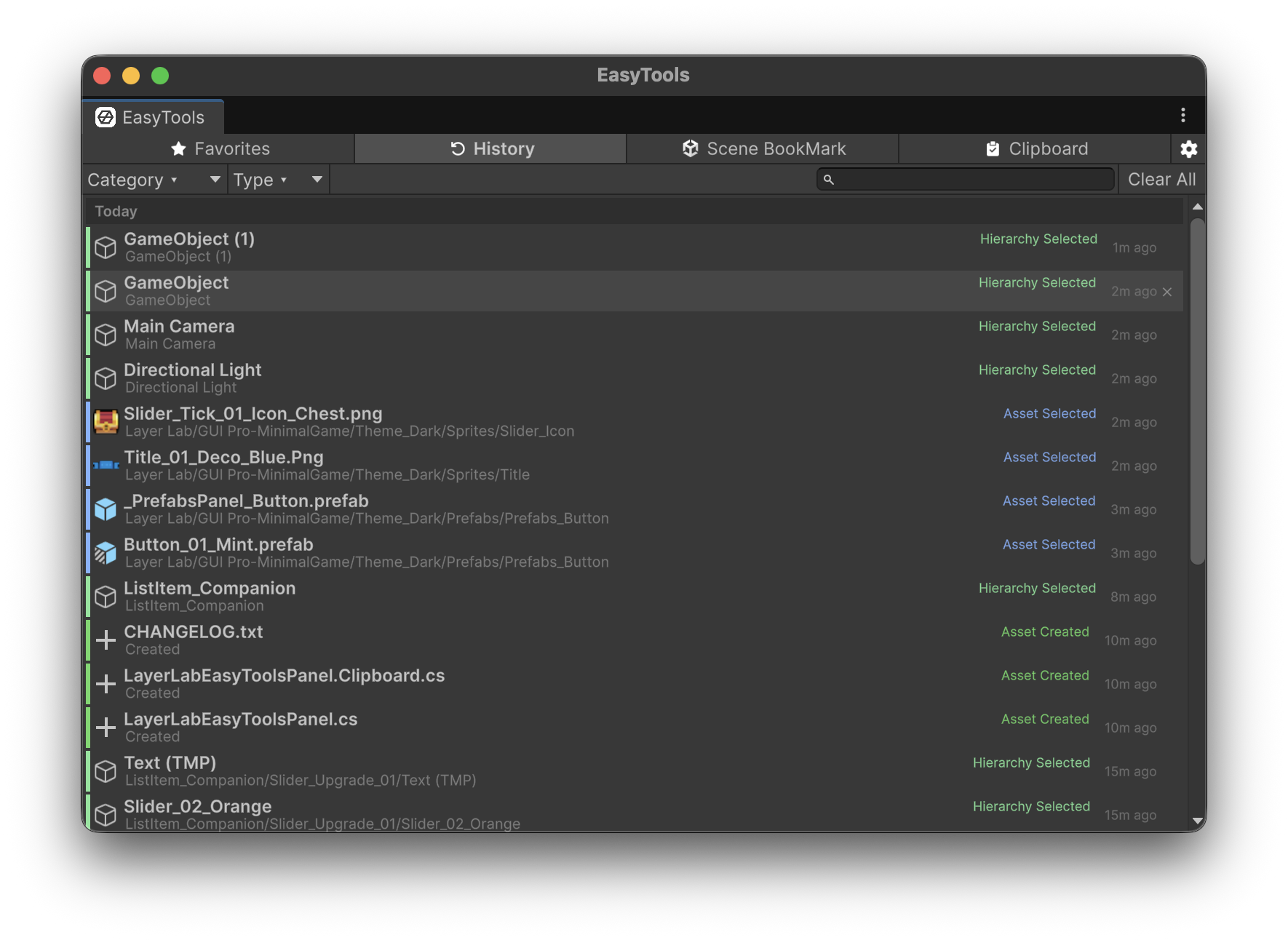Click the striped prefab icon for Button_01_Mint.prefab
The height and width of the screenshot is (940, 1288).
(x=106, y=553)
